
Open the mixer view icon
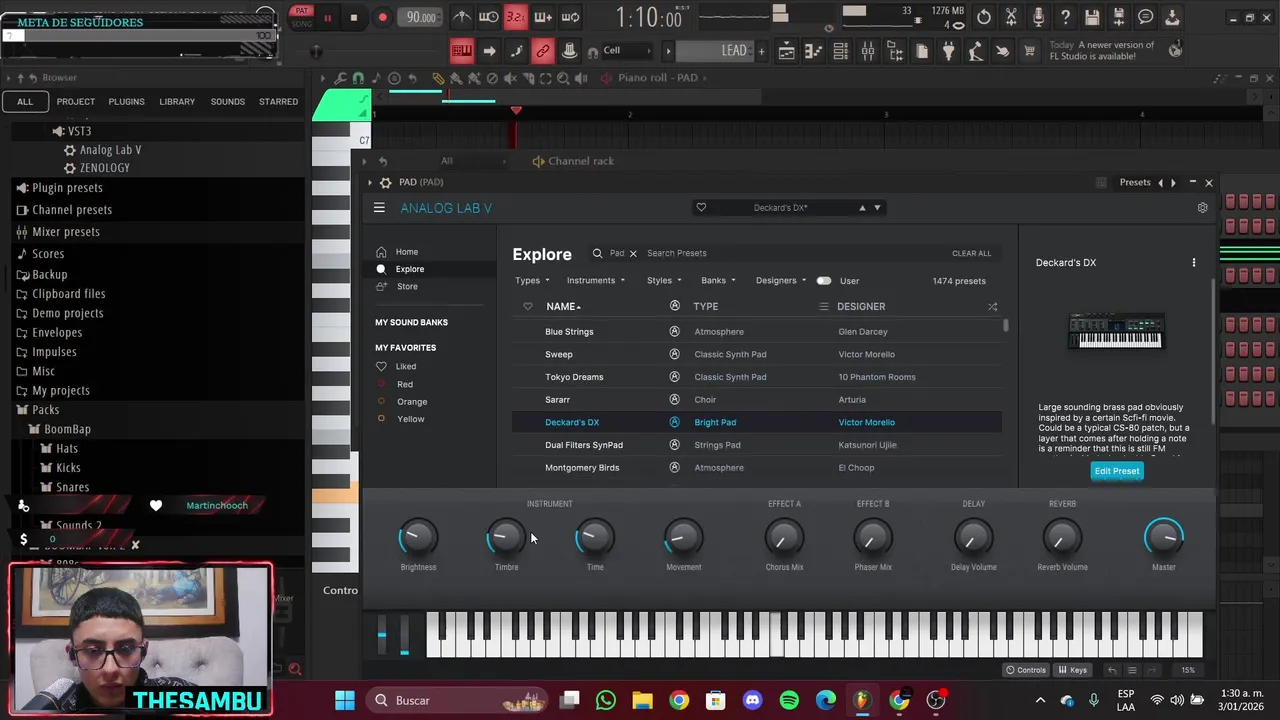coord(867,51)
